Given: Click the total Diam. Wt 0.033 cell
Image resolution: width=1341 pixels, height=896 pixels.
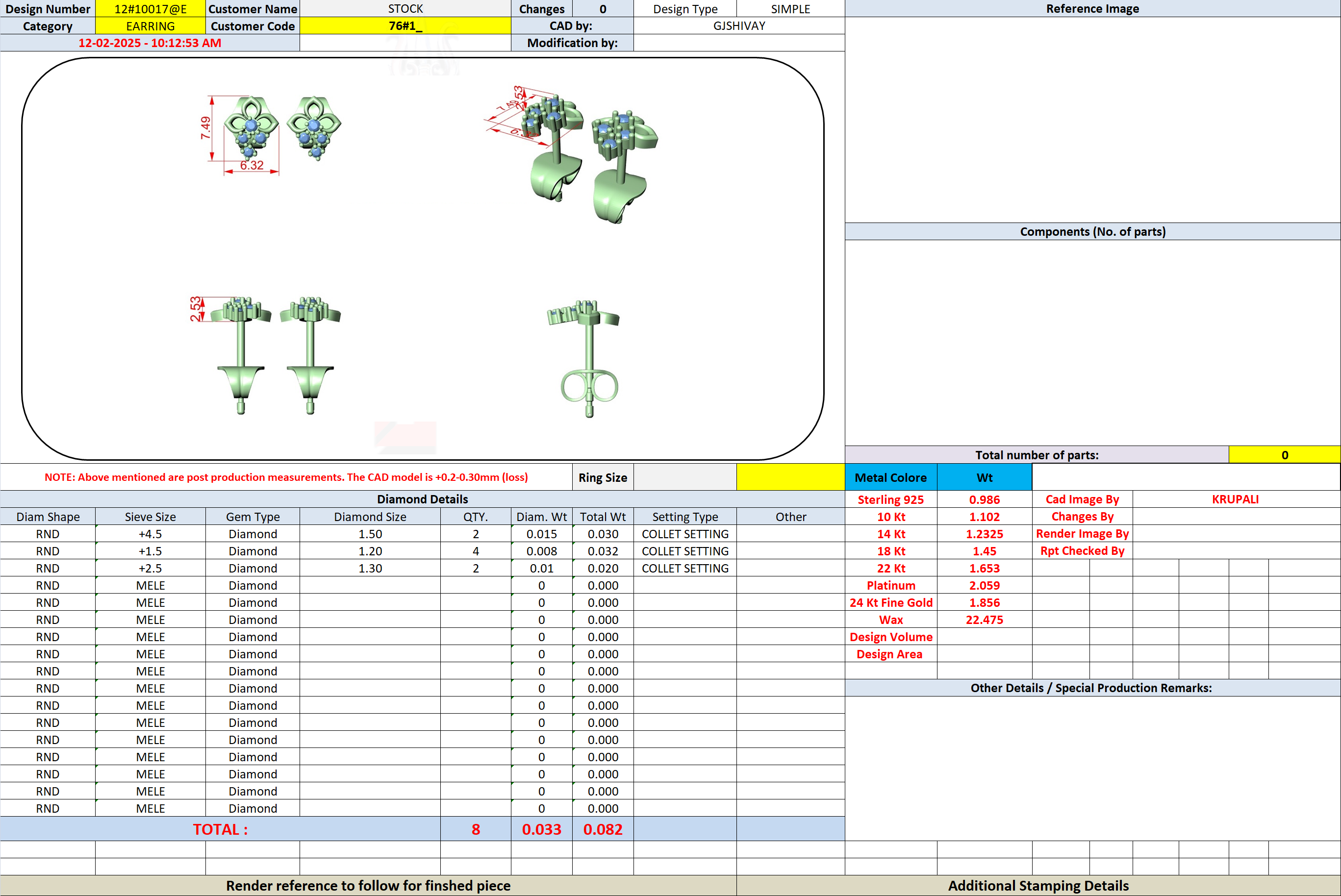Looking at the screenshot, I should 541,828.
